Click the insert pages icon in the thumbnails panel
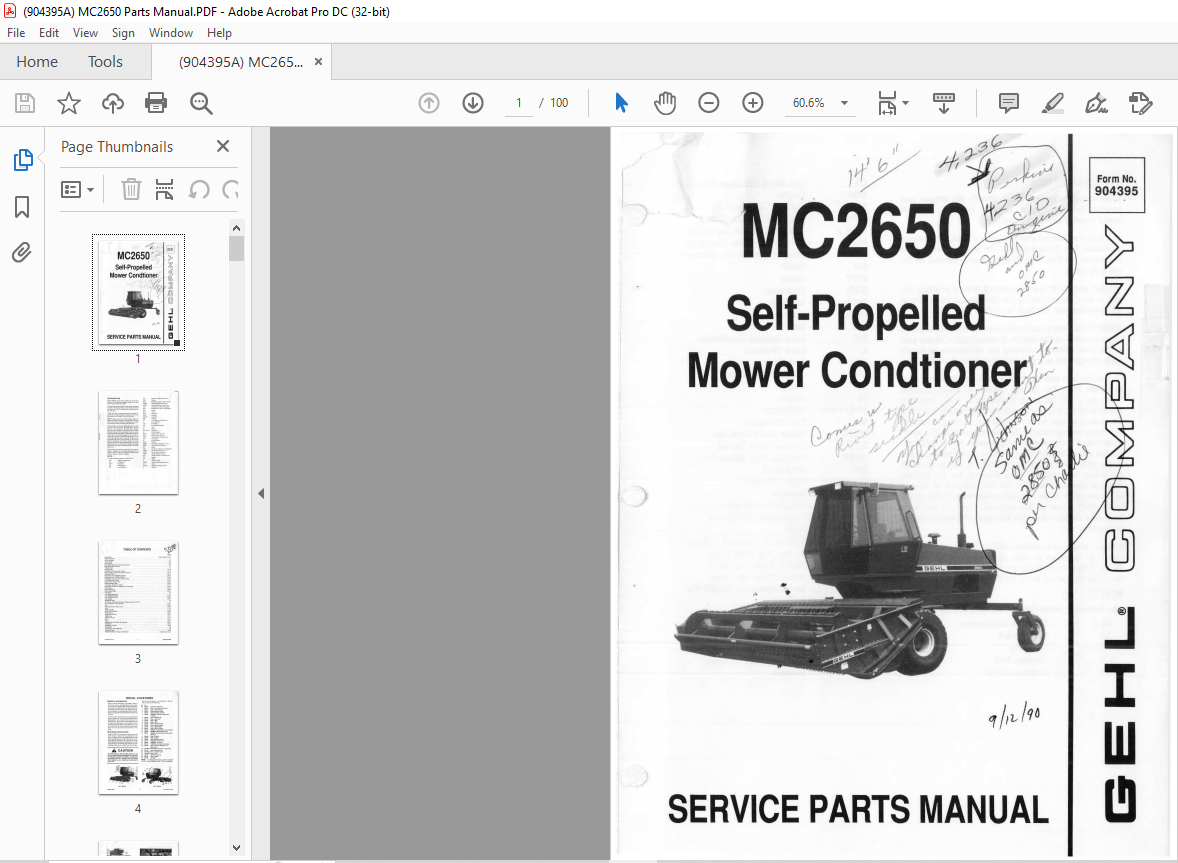Image resolution: width=1178 pixels, height=863 pixels. point(165,189)
